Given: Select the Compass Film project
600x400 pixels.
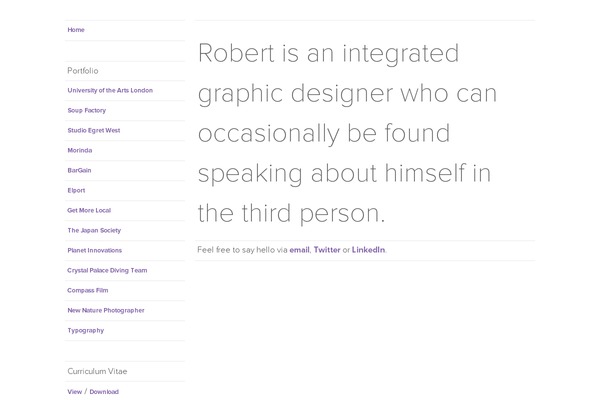Looking at the screenshot, I should tap(88, 290).
